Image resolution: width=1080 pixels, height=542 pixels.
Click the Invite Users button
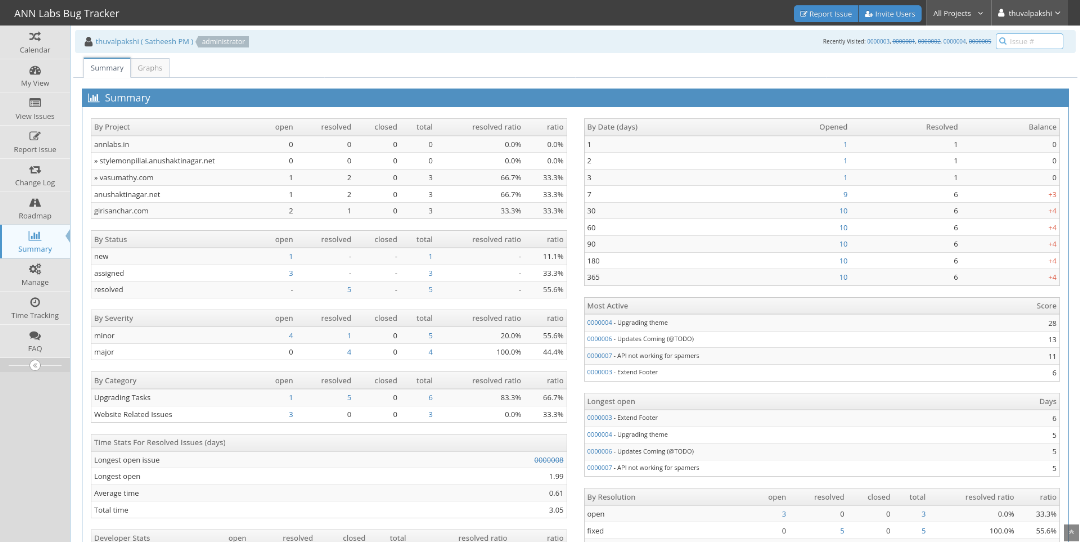pos(889,14)
